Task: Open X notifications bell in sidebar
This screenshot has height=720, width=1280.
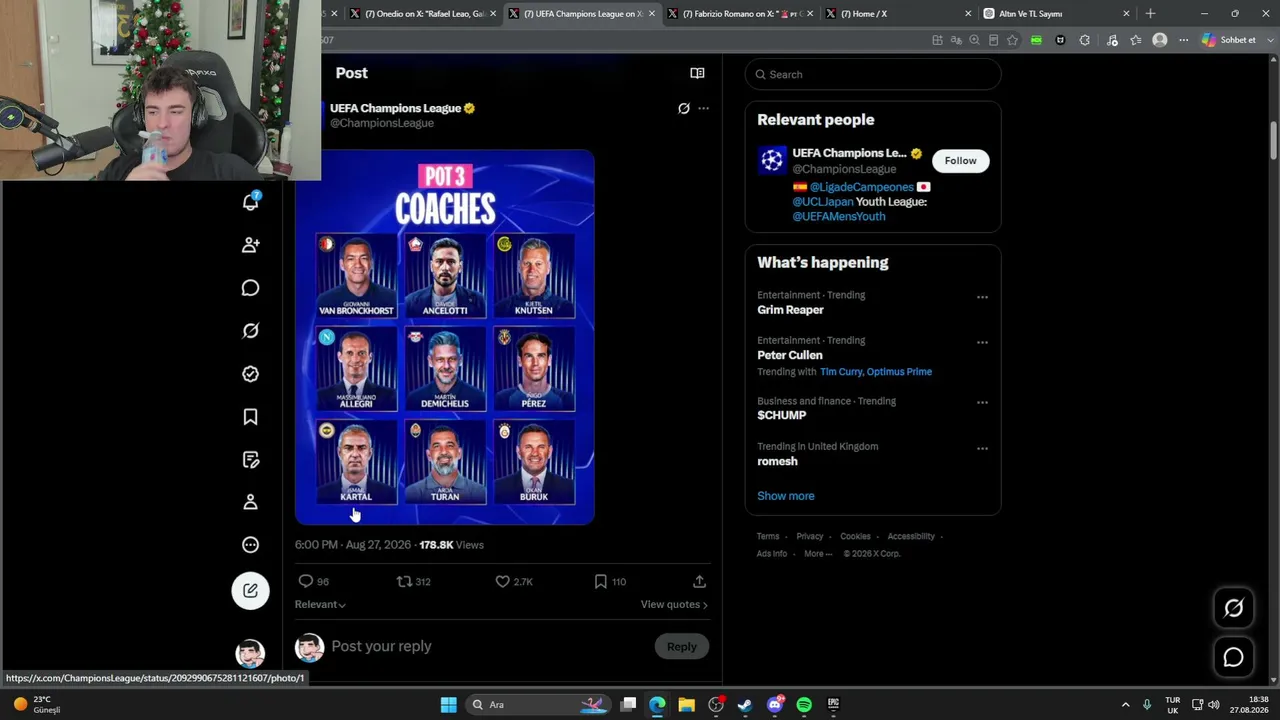Action: 251,202
